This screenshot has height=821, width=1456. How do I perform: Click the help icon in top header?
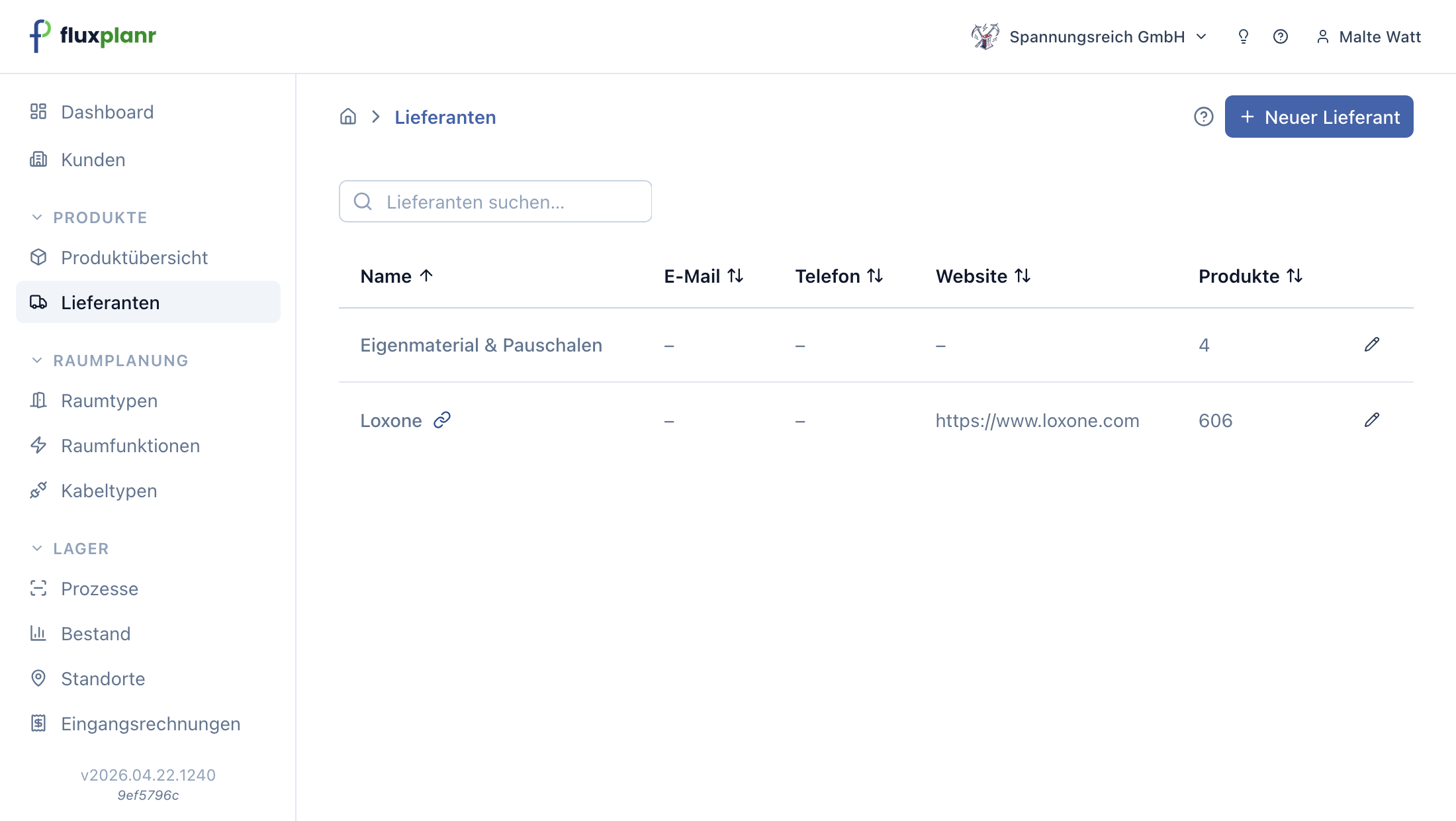[1281, 37]
